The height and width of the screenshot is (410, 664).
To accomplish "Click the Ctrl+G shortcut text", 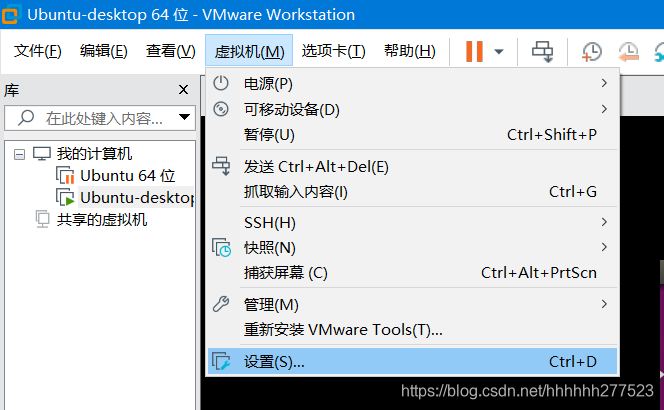I will pos(573,192).
